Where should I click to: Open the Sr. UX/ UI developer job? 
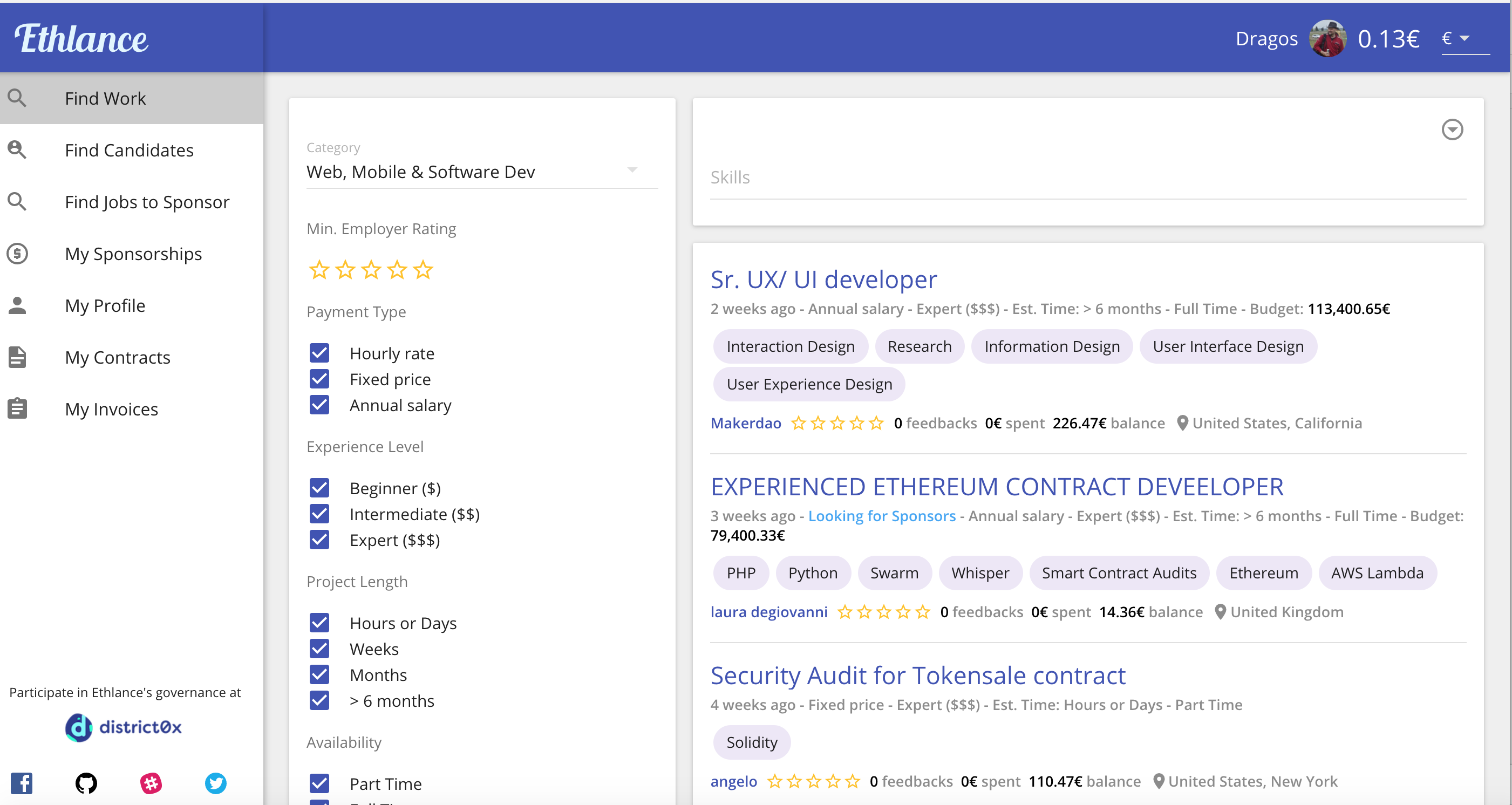click(823, 279)
